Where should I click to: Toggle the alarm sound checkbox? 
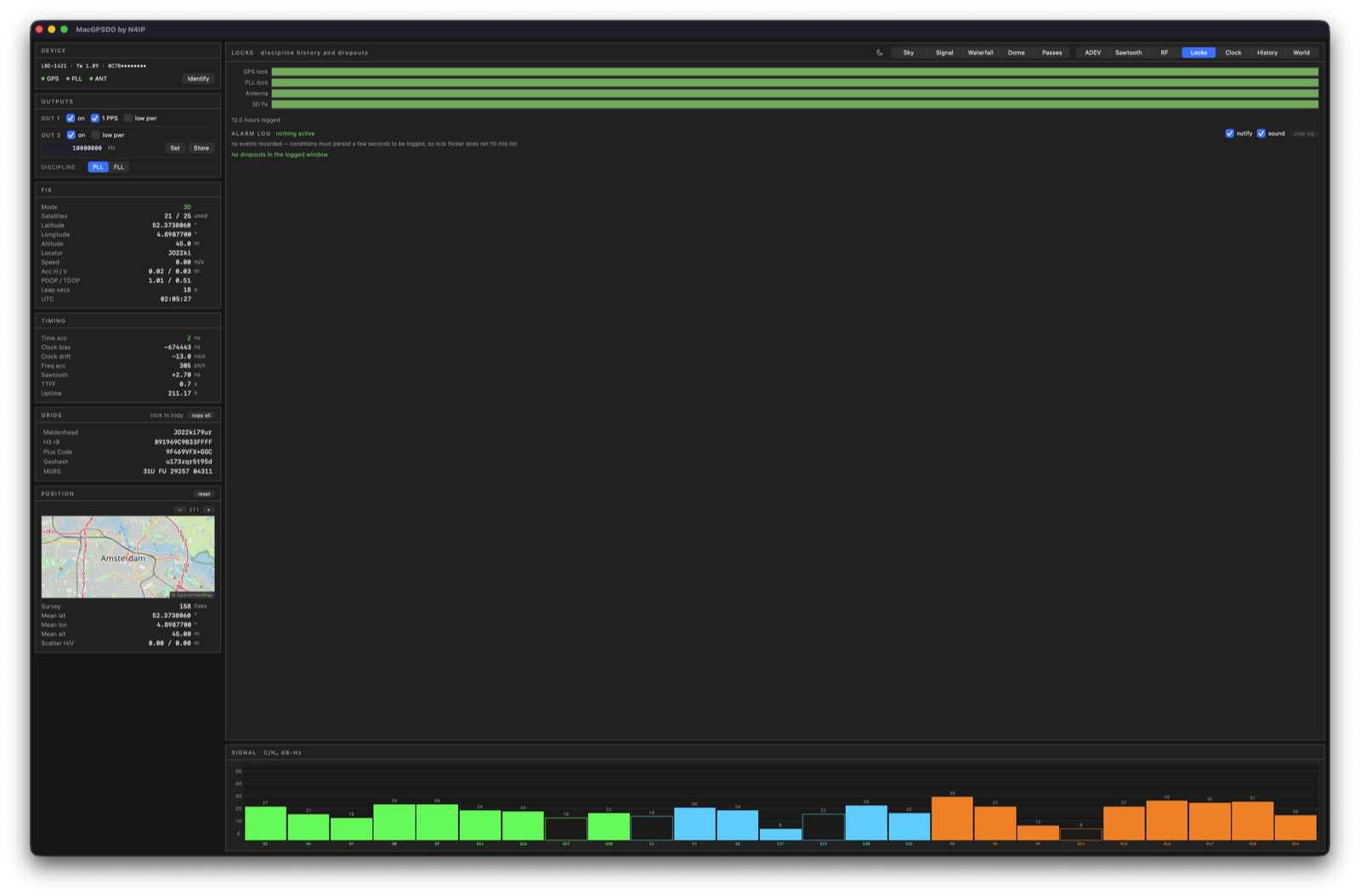pyautogui.click(x=1261, y=133)
